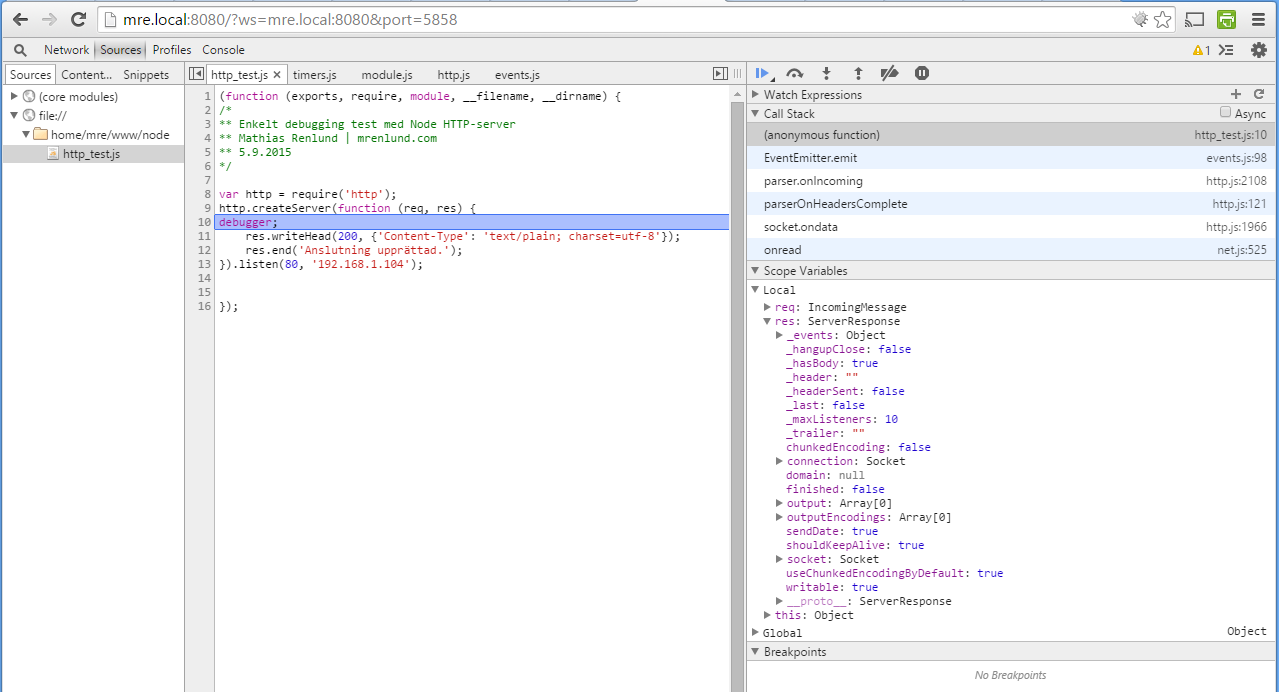Deactivate all breakpoints

click(x=889, y=73)
